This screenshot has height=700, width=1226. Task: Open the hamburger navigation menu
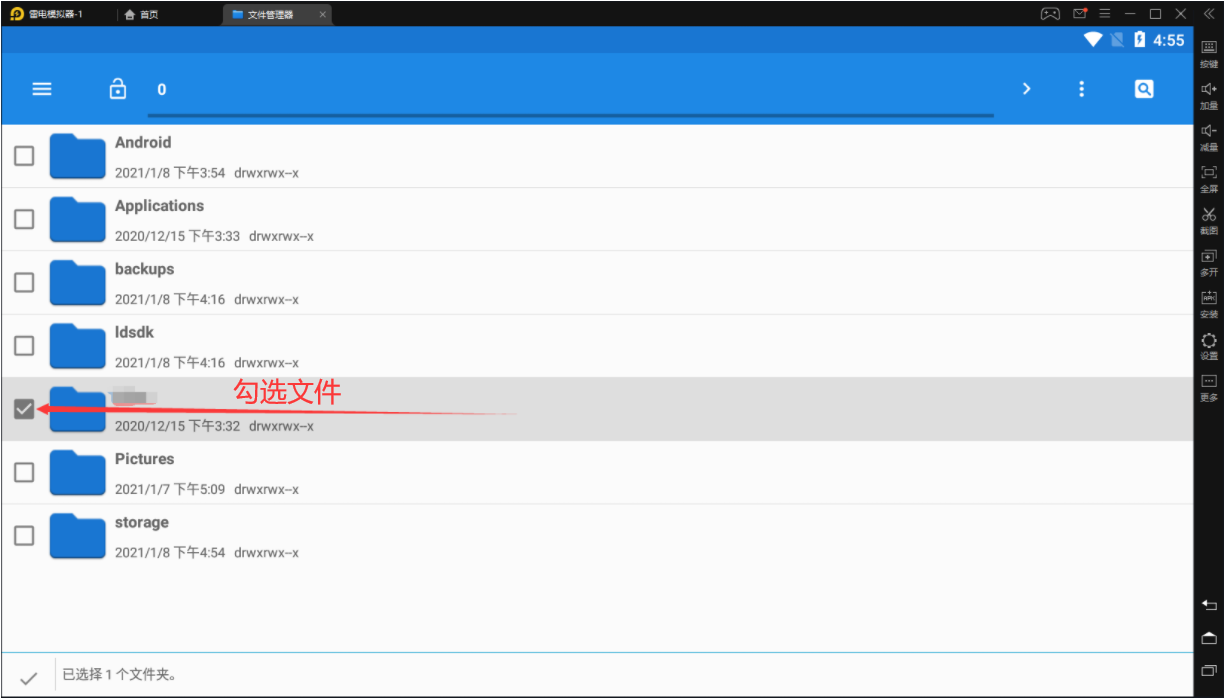point(42,89)
